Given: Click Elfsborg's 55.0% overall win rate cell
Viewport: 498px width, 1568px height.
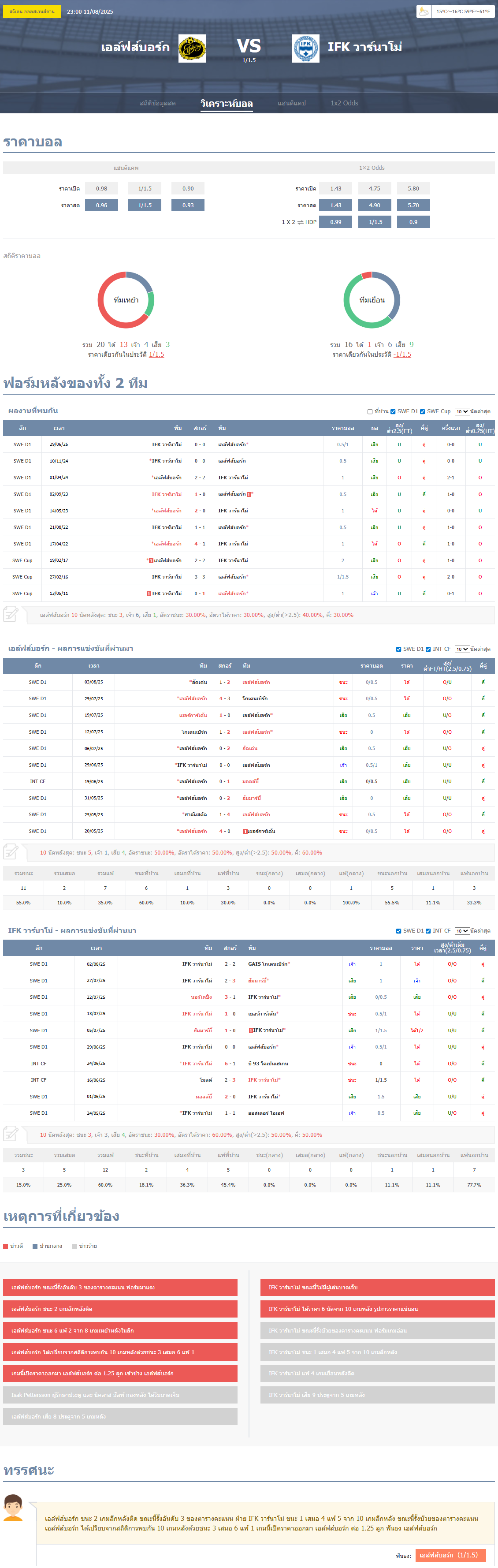Looking at the screenshot, I should 23,903.
